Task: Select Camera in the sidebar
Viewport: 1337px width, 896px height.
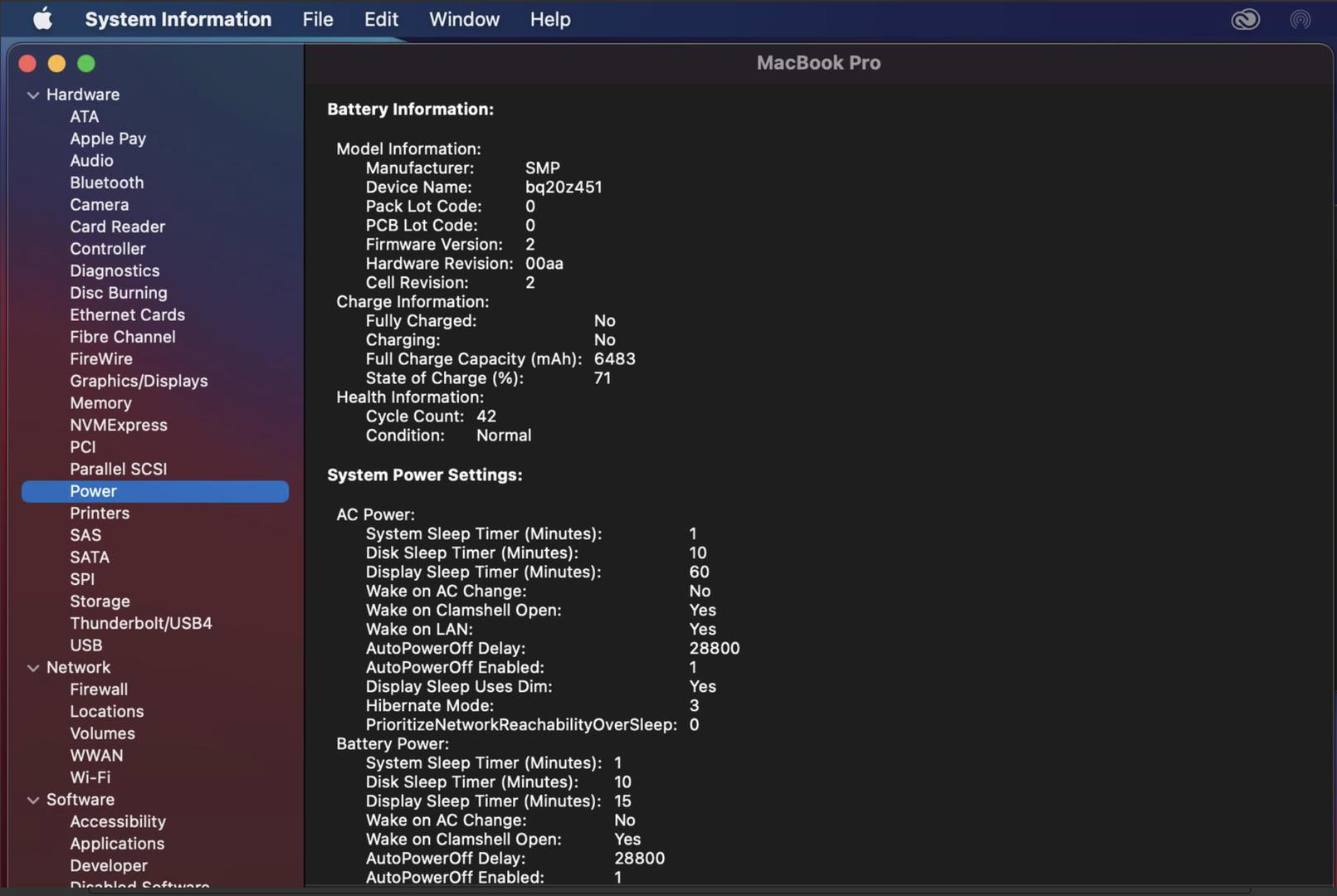Action: point(99,205)
